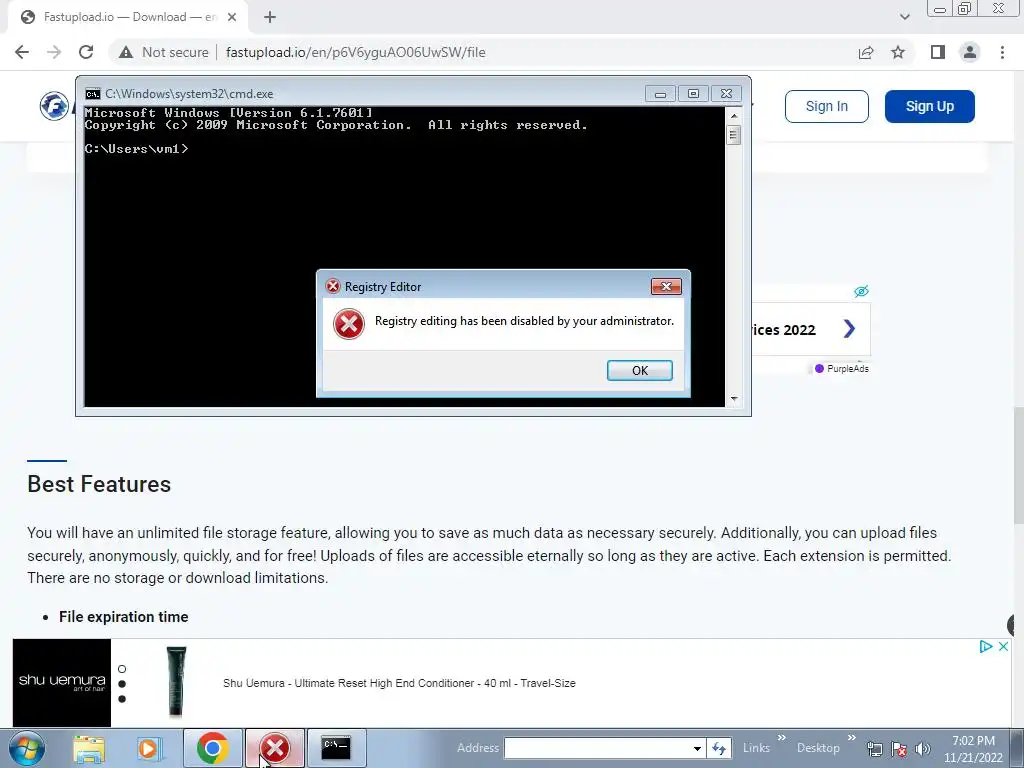Click 'File expiration time' list item
Viewport: 1024px width, 768px height.
click(x=123, y=616)
